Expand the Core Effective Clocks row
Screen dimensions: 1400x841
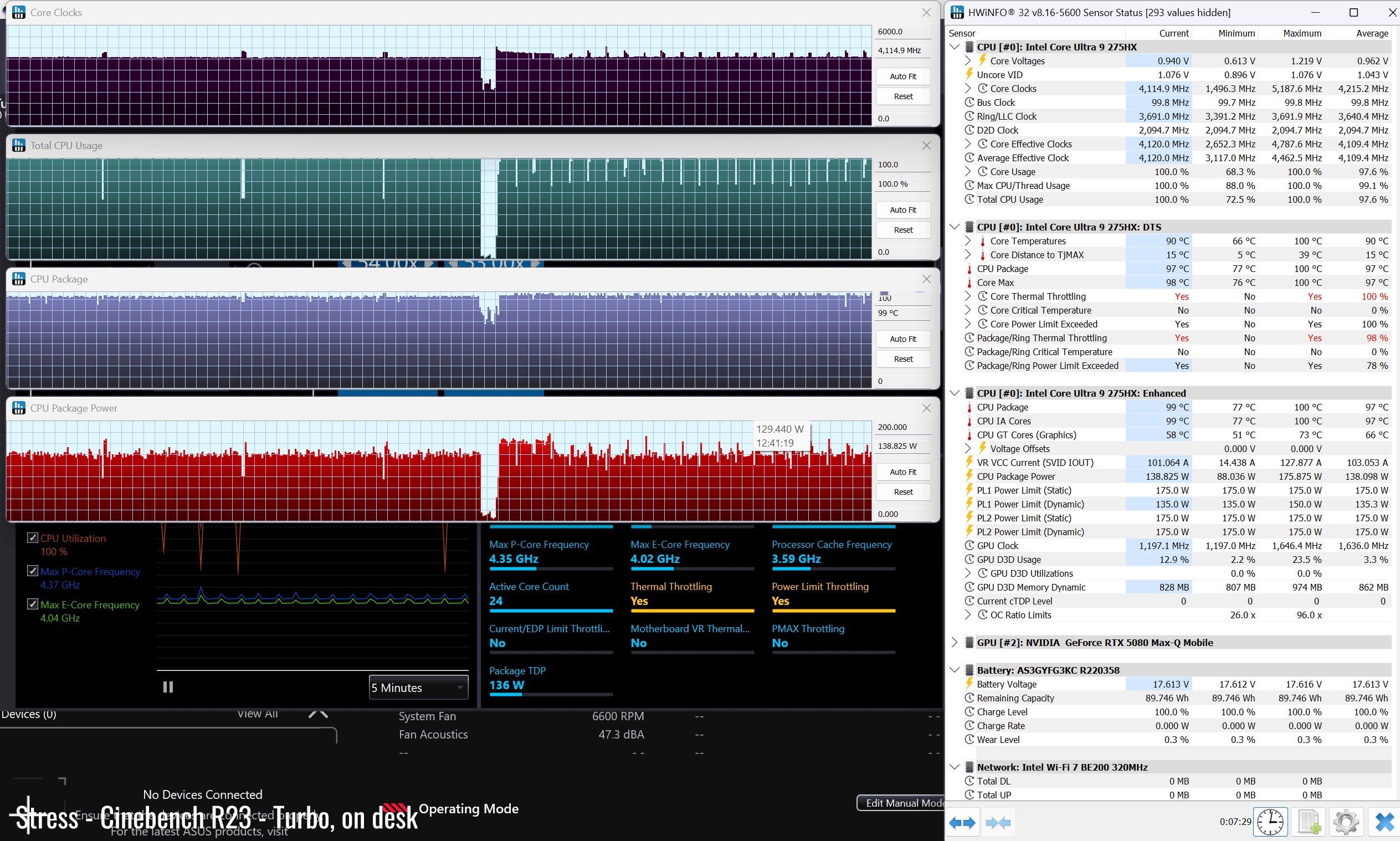coord(968,144)
